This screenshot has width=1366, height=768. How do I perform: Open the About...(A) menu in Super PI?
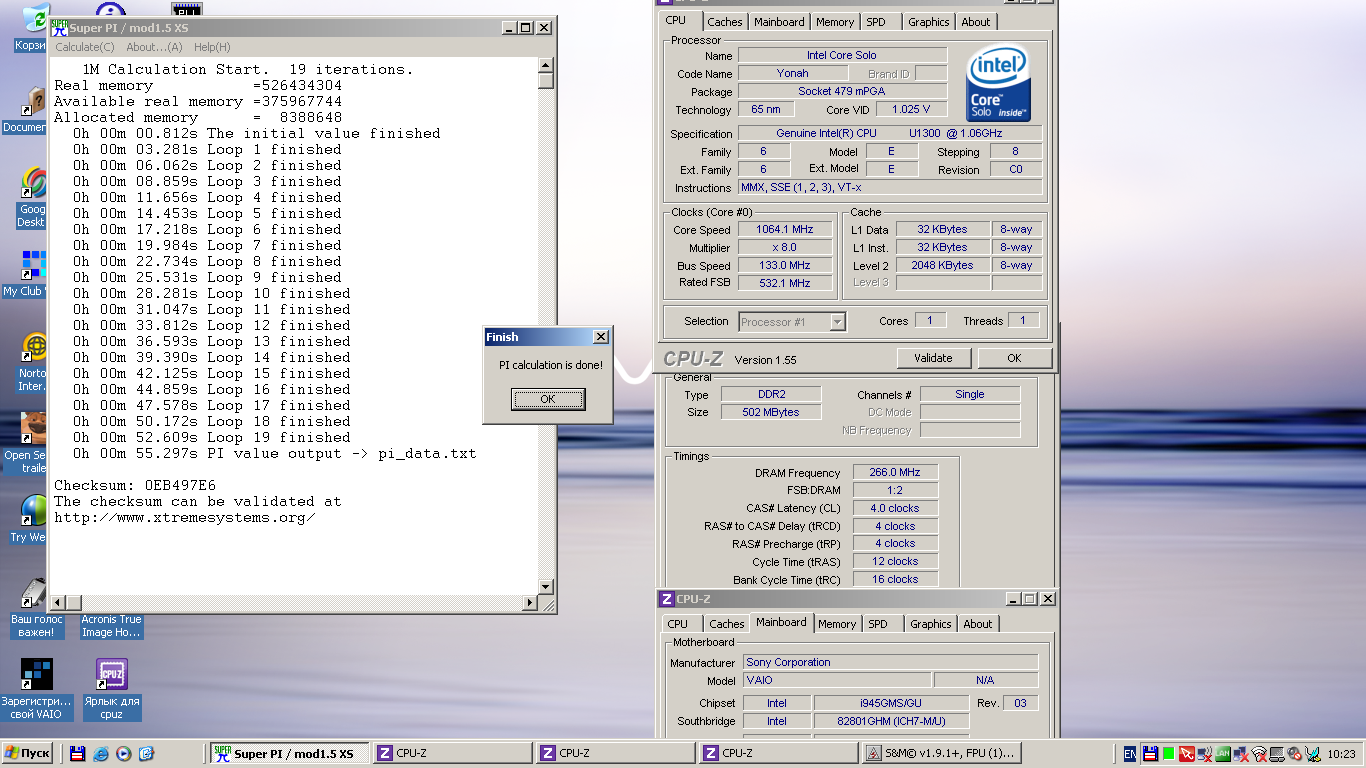tap(155, 47)
